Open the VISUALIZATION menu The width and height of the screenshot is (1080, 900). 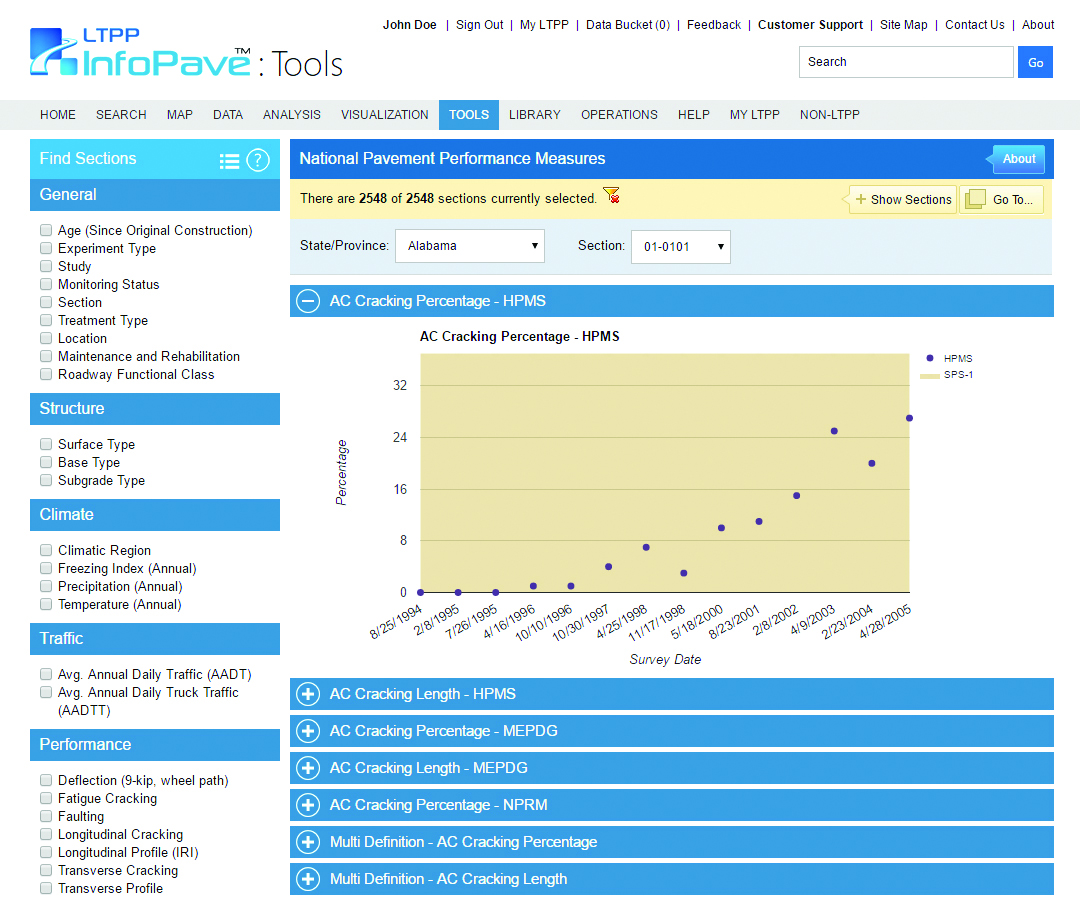pyautogui.click(x=385, y=115)
